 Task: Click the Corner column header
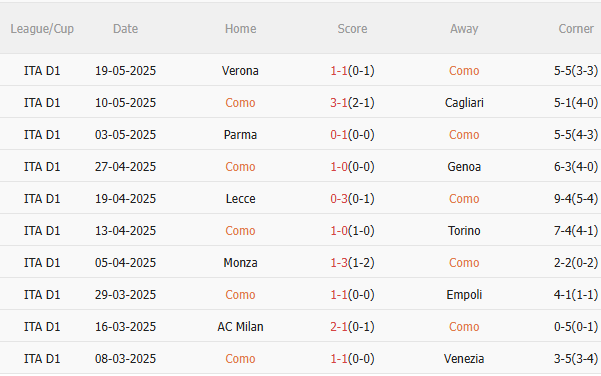coord(576,29)
